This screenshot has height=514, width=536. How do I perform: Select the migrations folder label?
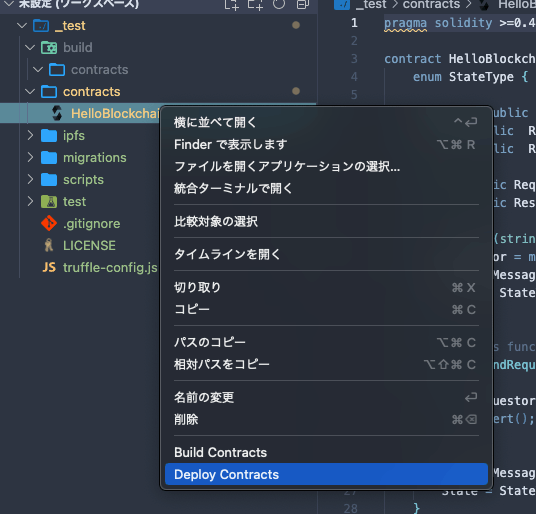tap(95, 158)
